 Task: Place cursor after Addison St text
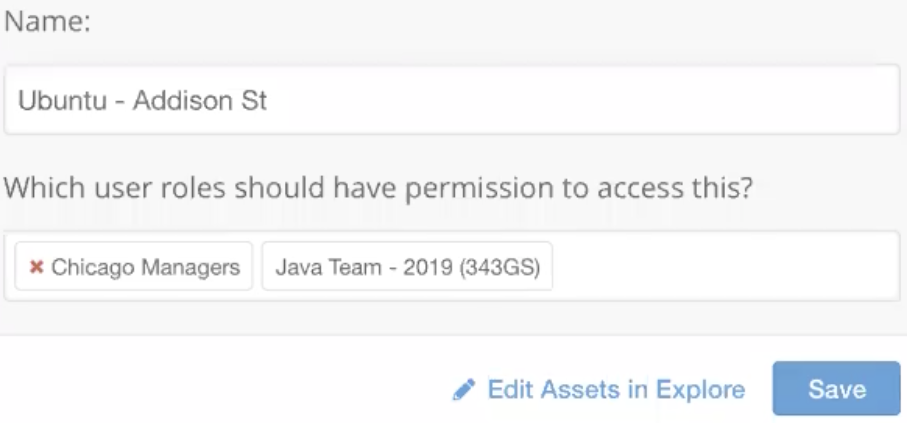pos(268,101)
